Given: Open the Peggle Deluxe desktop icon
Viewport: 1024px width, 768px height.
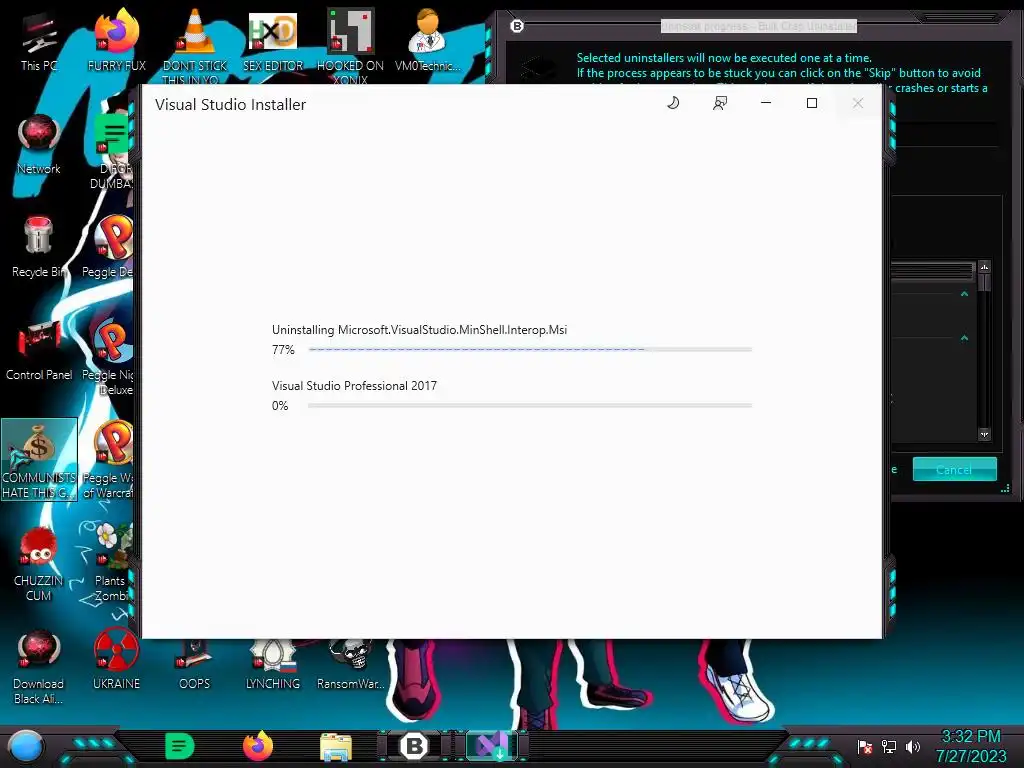Looking at the screenshot, I should pos(110,248).
